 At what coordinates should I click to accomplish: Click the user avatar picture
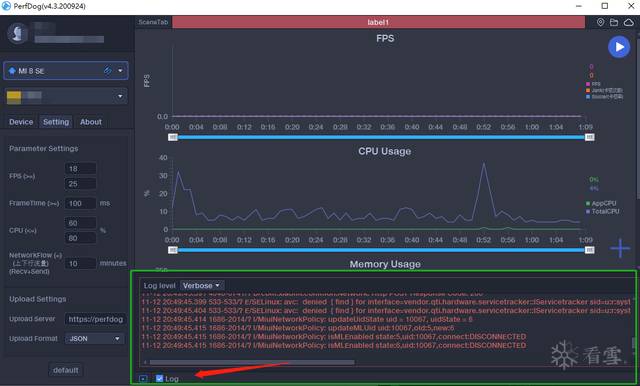pos(18,33)
